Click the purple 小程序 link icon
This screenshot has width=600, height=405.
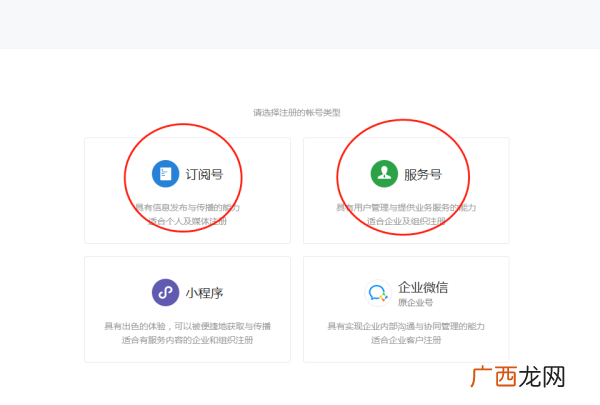click(x=165, y=292)
